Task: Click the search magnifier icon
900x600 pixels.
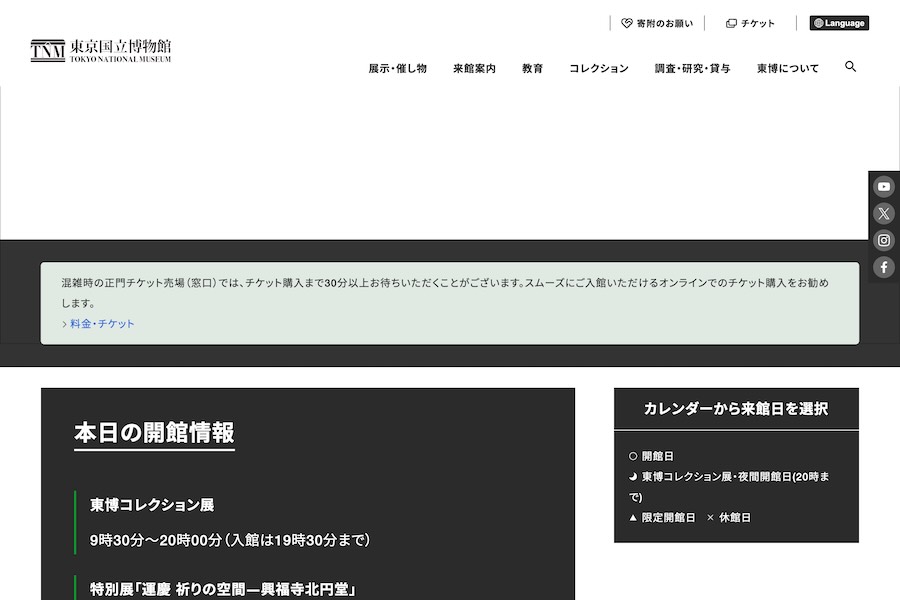Action: pyautogui.click(x=850, y=67)
